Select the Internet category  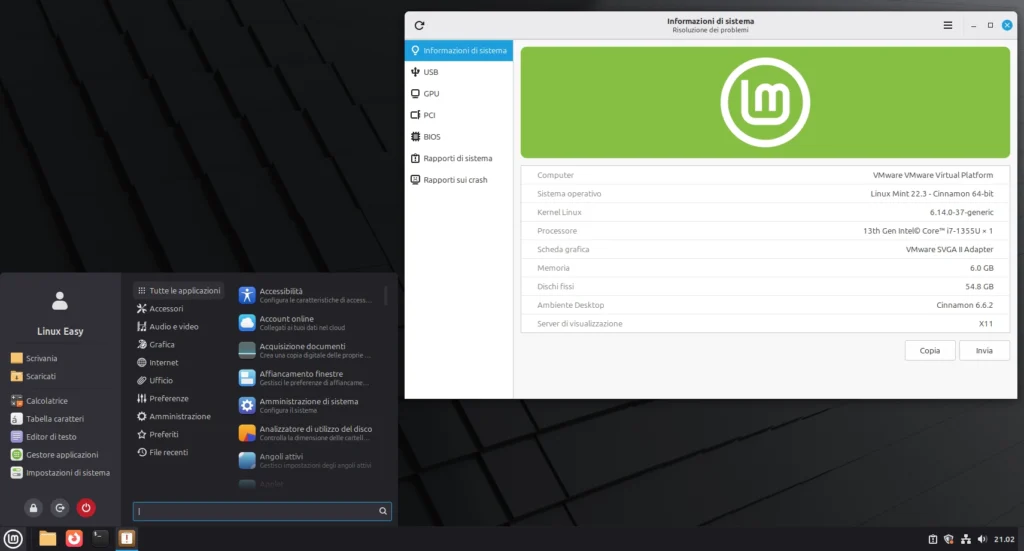pyautogui.click(x=178, y=362)
